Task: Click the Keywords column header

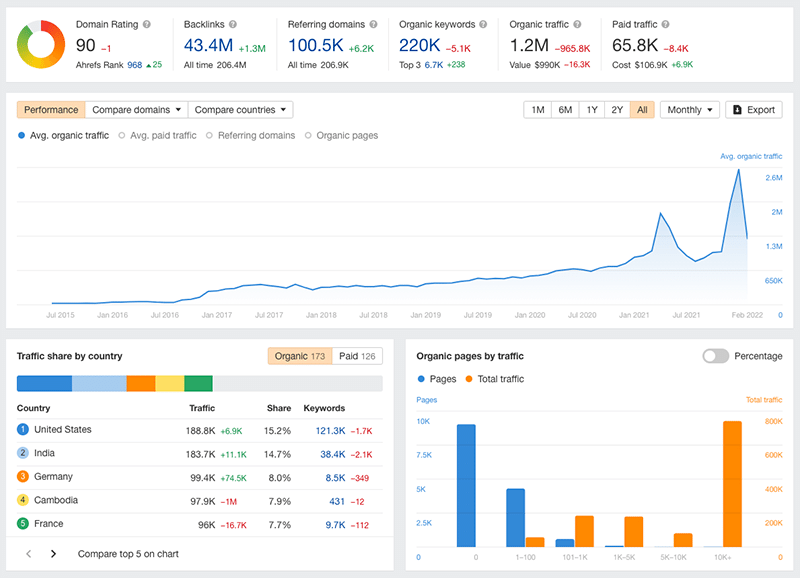Action: [x=324, y=408]
